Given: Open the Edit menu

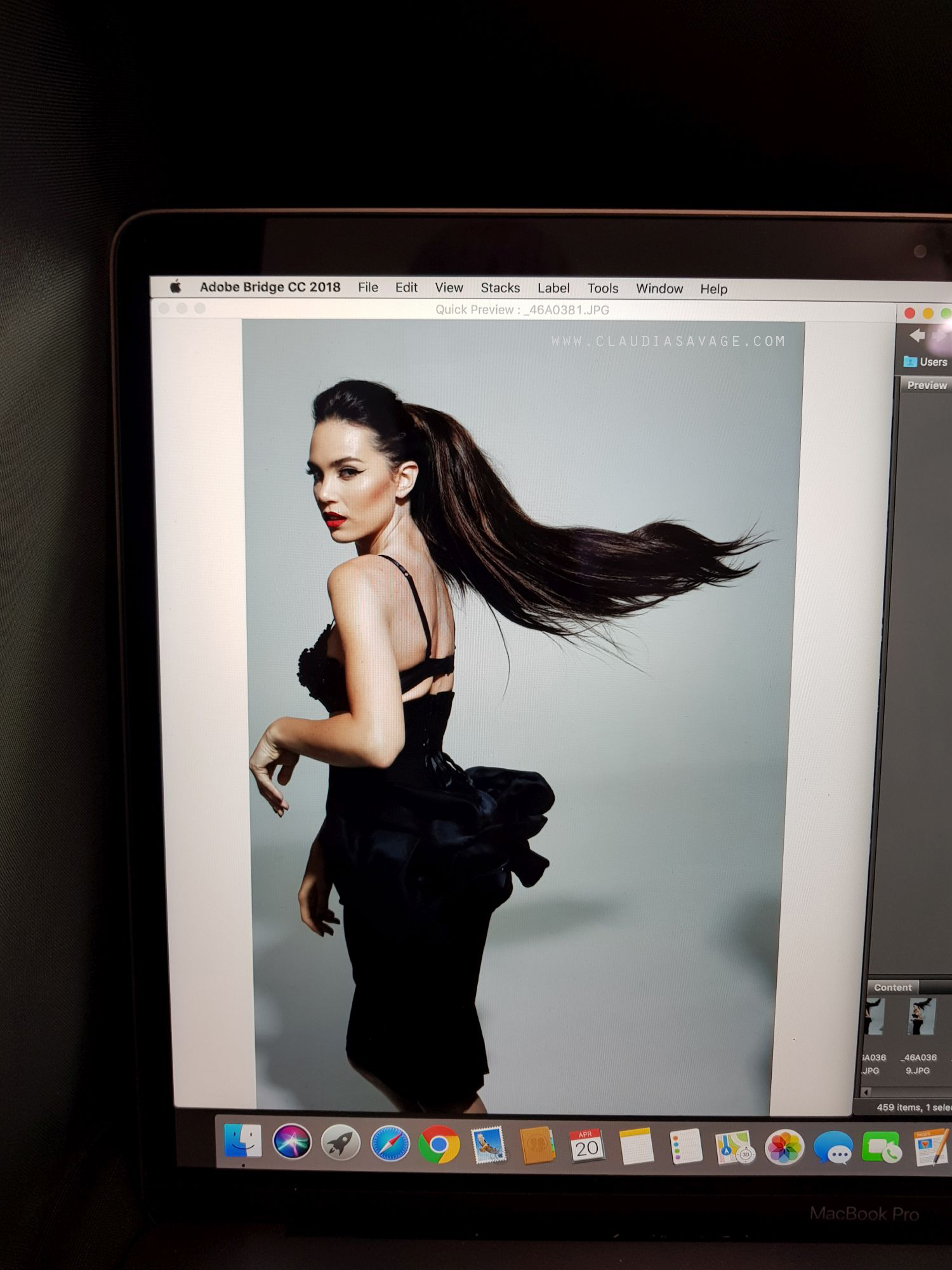Looking at the screenshot, I should click(x=406, y=288).
